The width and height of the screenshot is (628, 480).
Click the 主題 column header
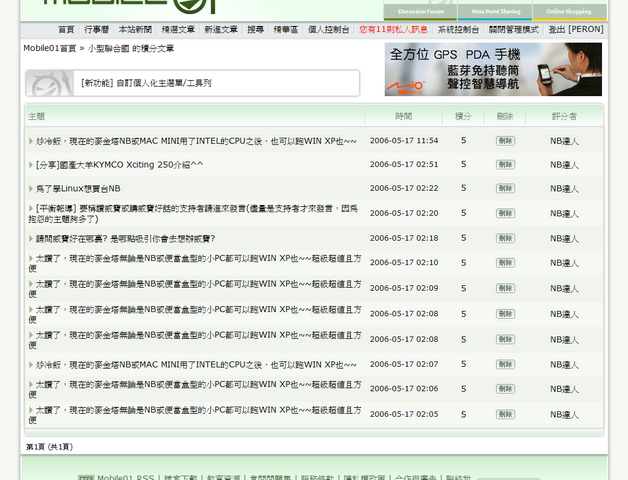(36, 116)
